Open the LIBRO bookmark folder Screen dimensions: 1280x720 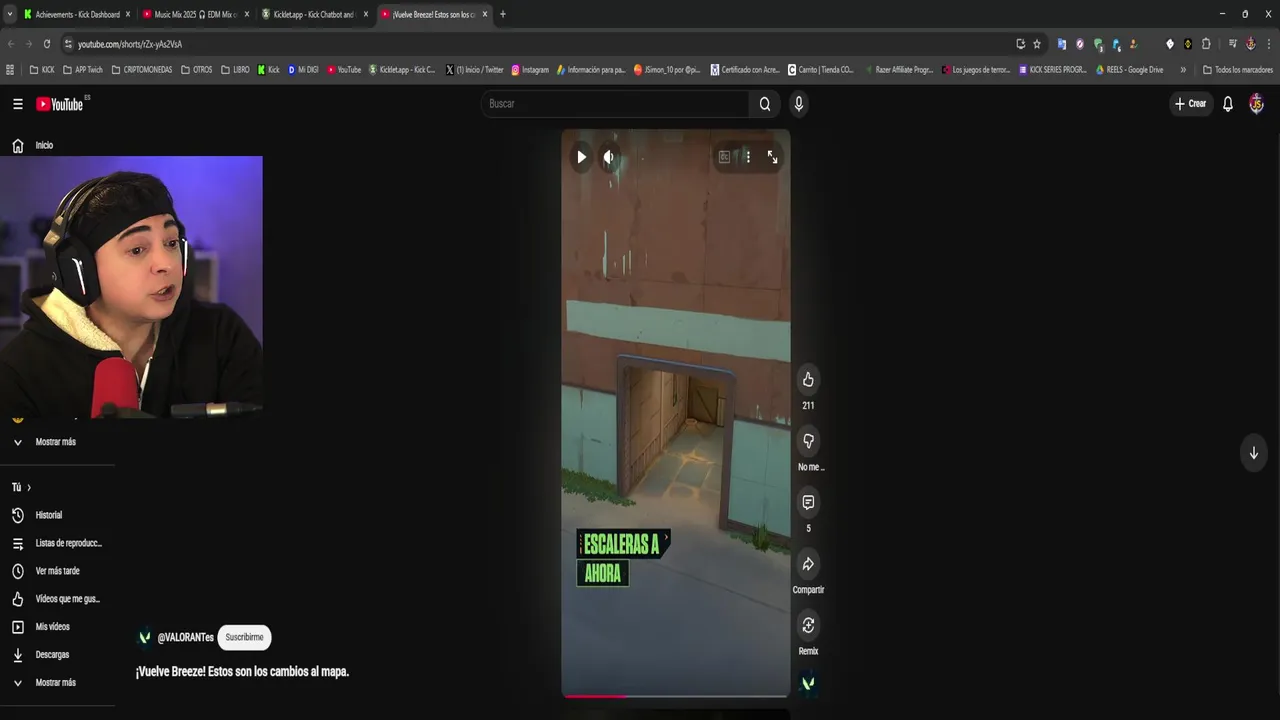(x=235, y=70)
